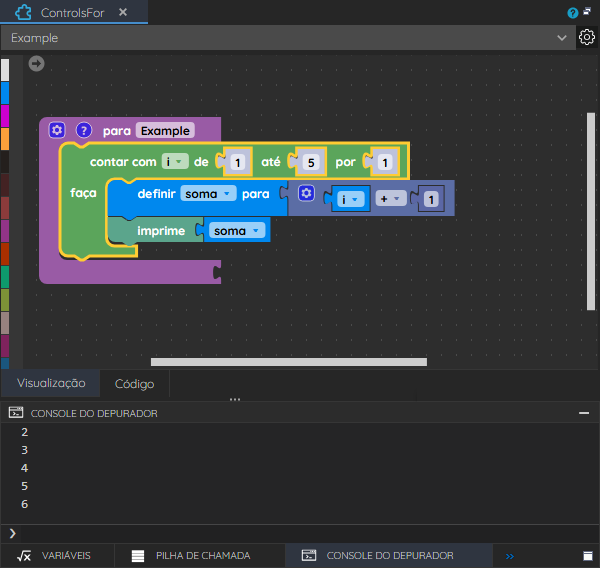Image resolution: width=600 pixels, height=568 pixels.
Task: Click the Example function name field
Action: tap(165, 131)
